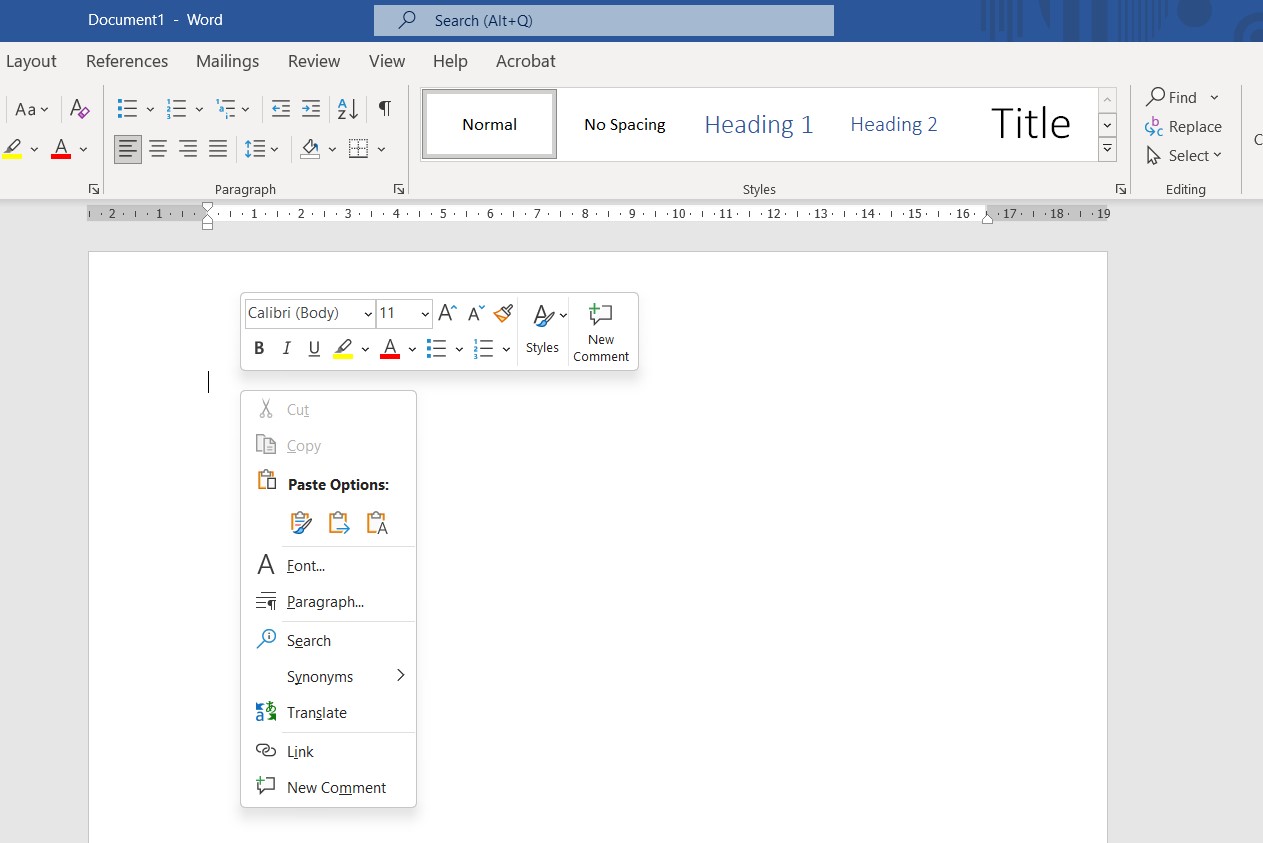Open the Change Case Aa dropdown
1263x843 pixels.
[32, 109]
